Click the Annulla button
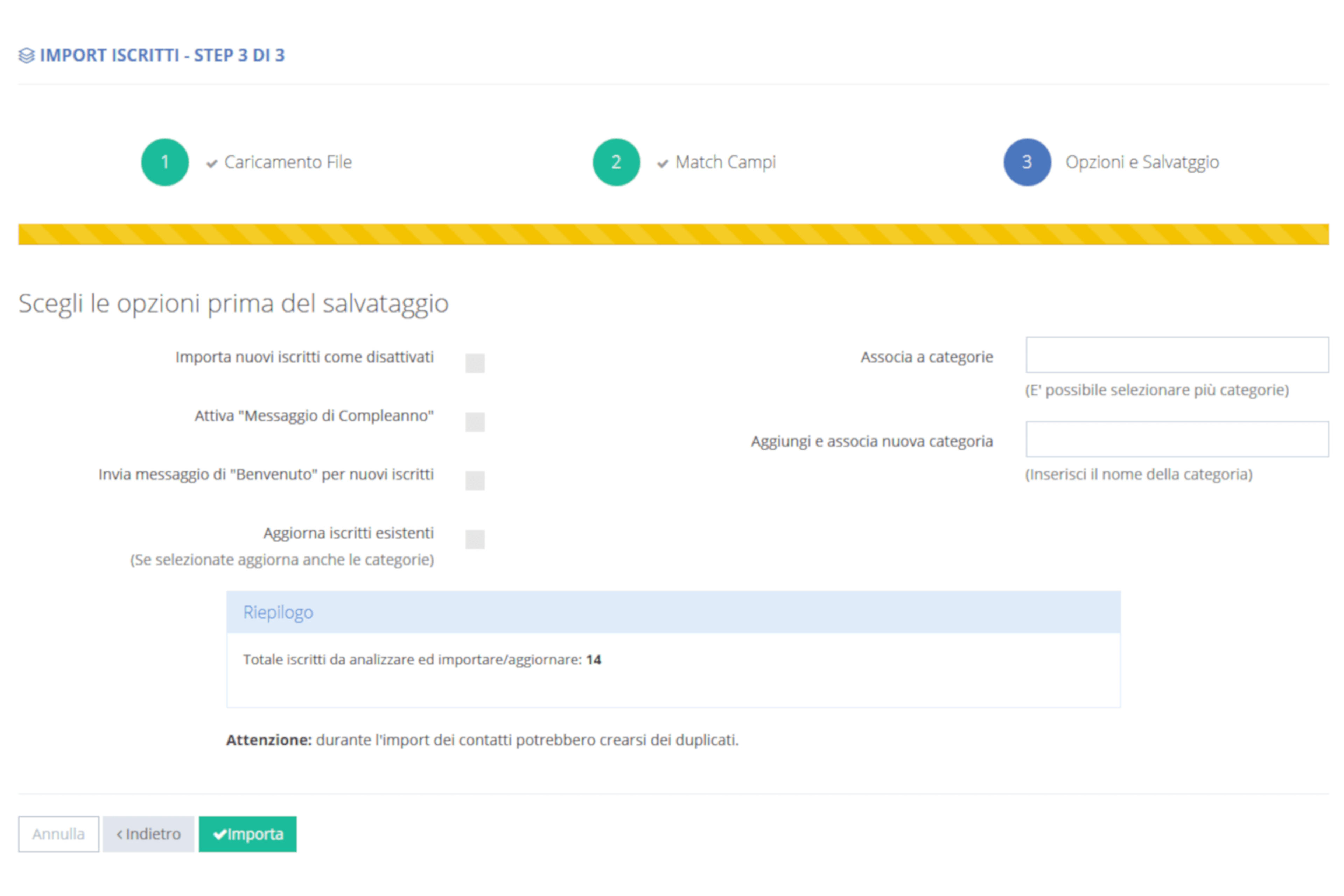This screenshot has height=896, width=1344. pos(59,834)
